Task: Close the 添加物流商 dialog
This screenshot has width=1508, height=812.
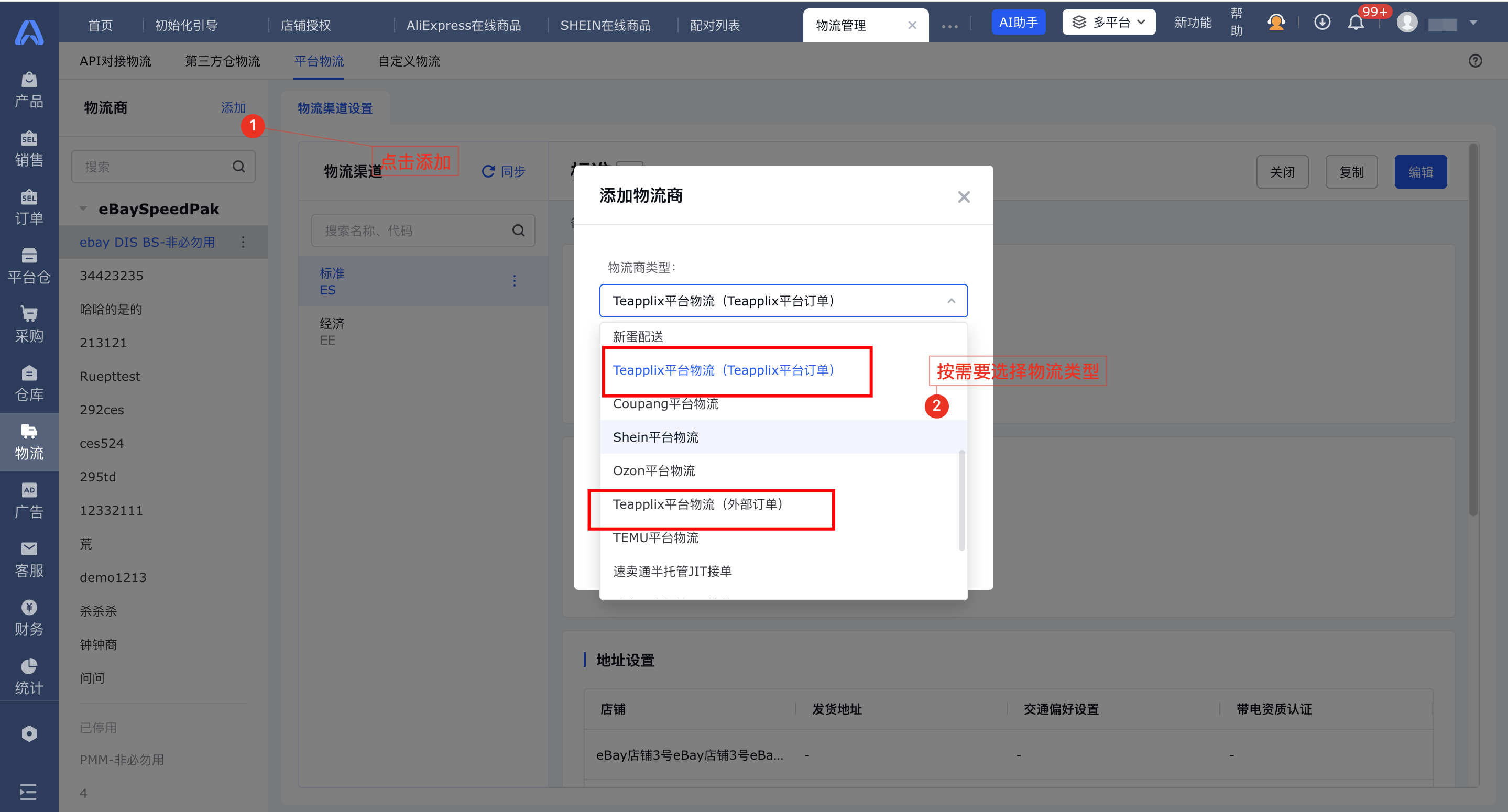Action: point(964,196)
